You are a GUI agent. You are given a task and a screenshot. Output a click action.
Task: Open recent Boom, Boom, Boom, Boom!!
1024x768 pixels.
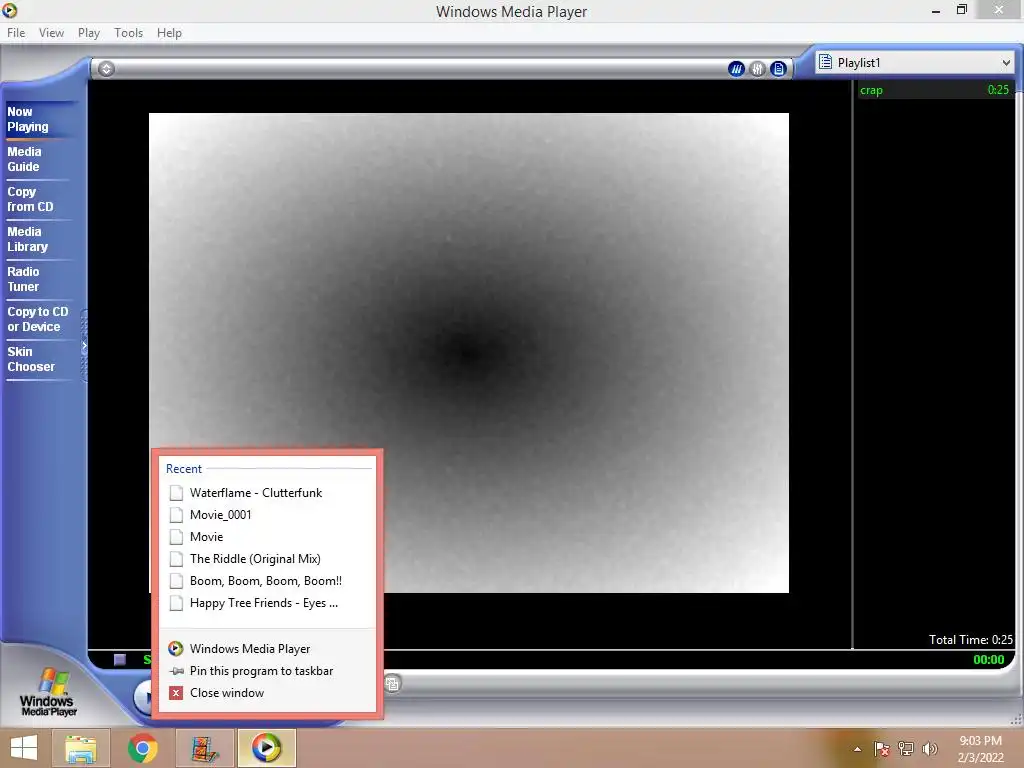click(x=266, y=581)
